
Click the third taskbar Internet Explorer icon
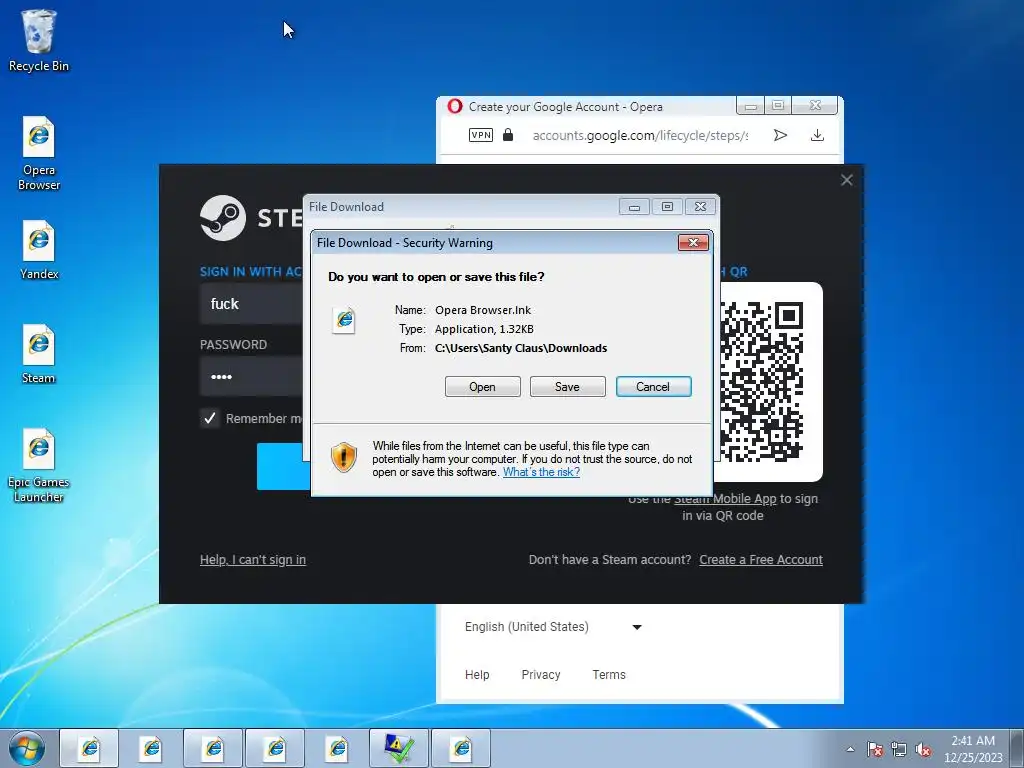[214, 748]
